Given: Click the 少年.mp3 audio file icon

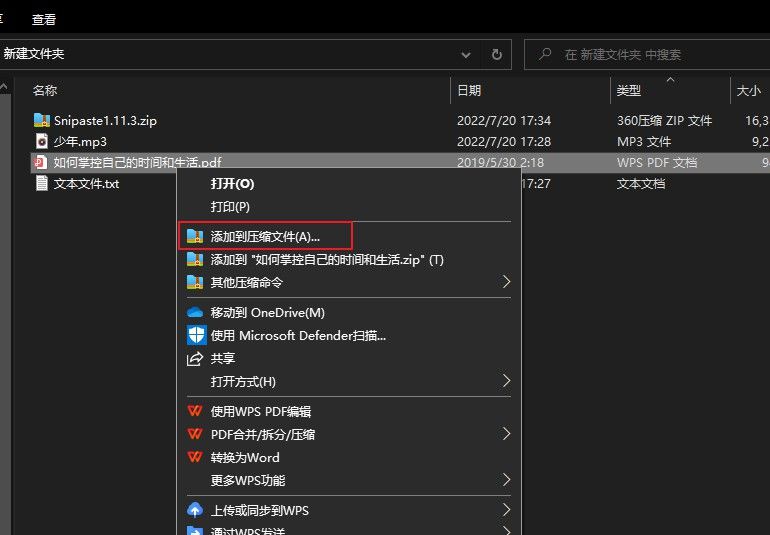Looking at the screenshot, I should pos(42,141).
